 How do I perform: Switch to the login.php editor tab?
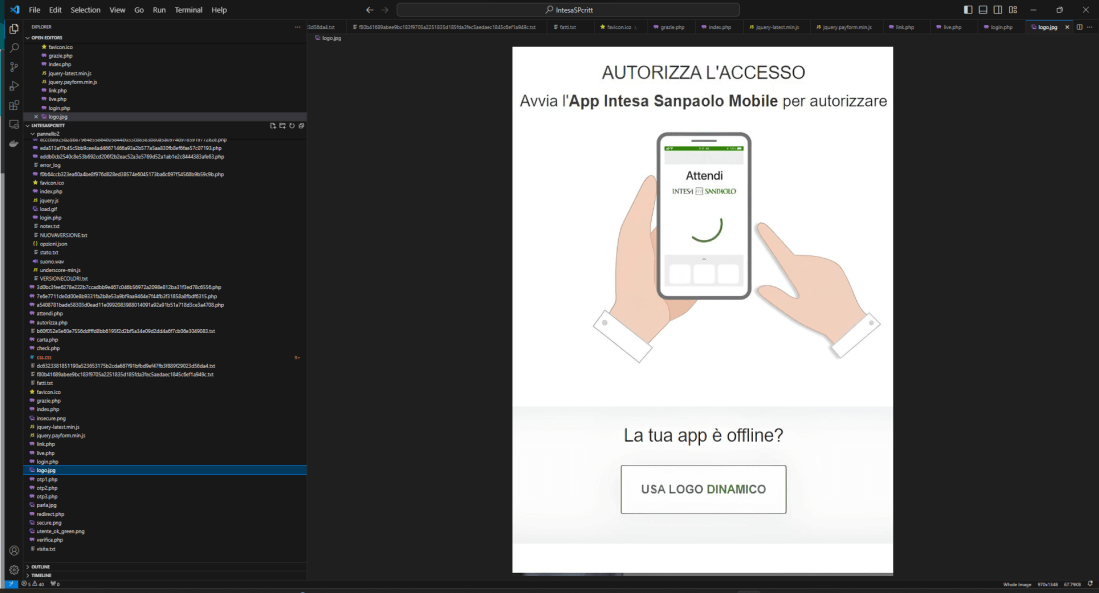[x=1001, y=27]
